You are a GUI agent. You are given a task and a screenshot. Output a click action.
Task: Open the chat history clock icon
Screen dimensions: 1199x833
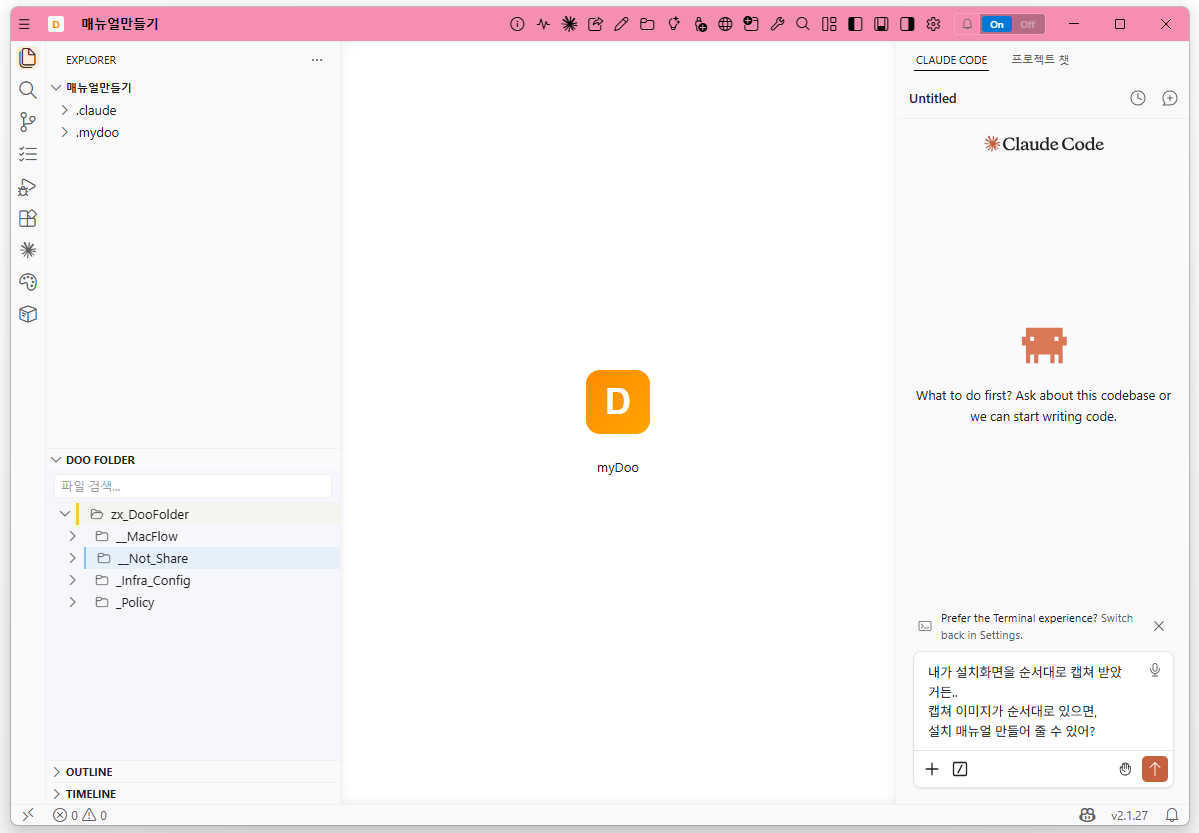tap(1138, 98)
